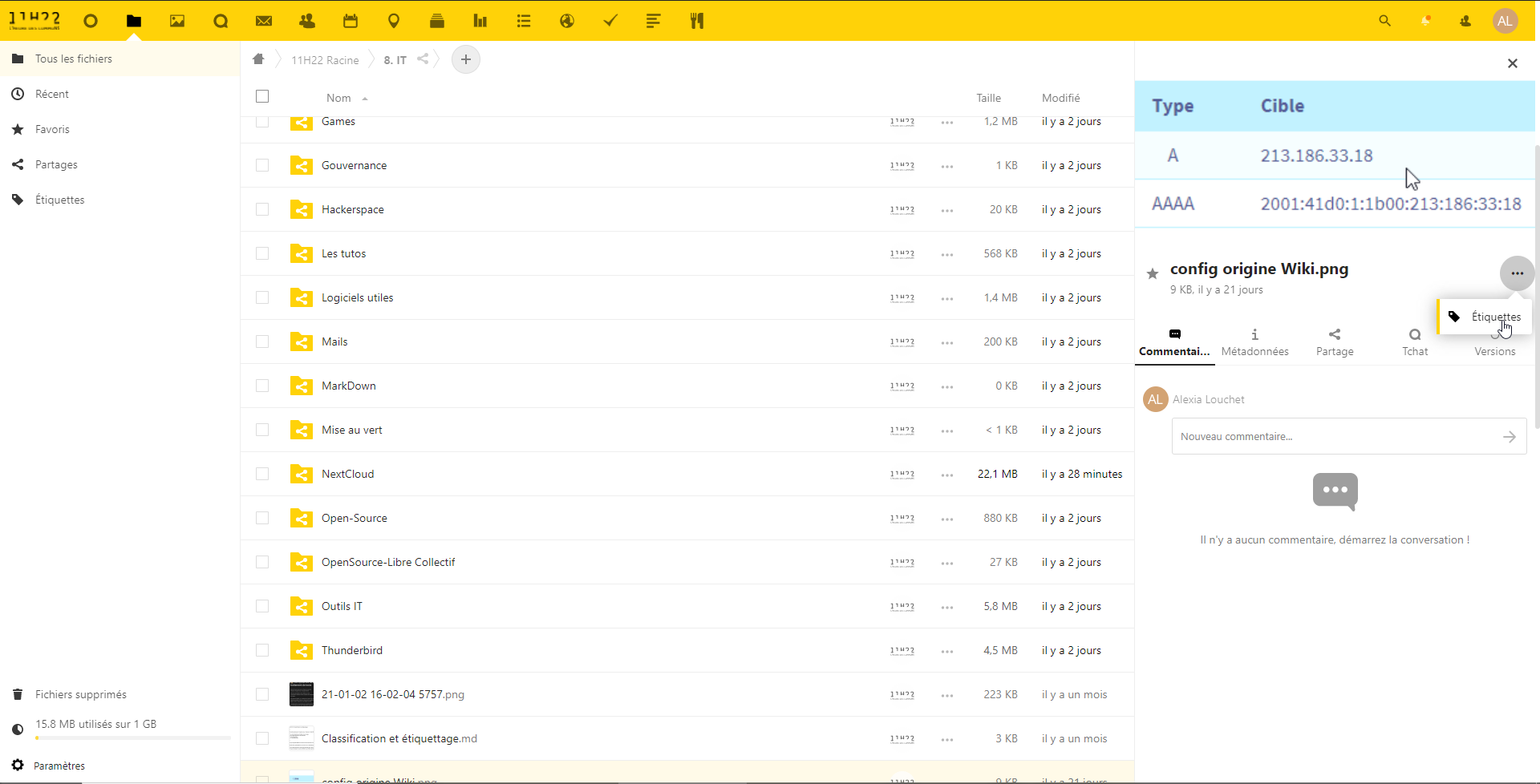Open the Calendar app icon

[x=351, y=22]
